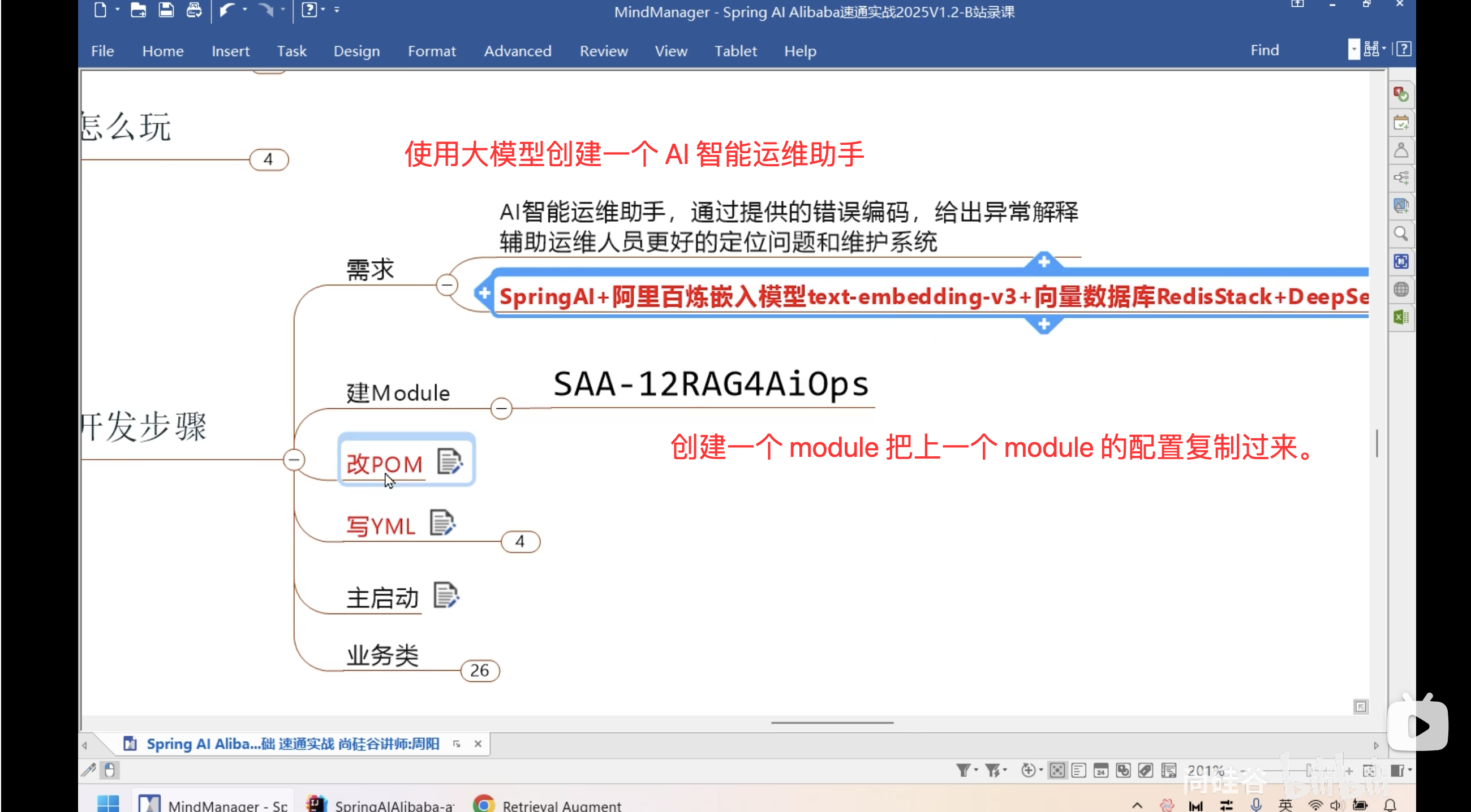Create a new map document
The width and height of the screenshot is (1471, 812).
point(101,10)
